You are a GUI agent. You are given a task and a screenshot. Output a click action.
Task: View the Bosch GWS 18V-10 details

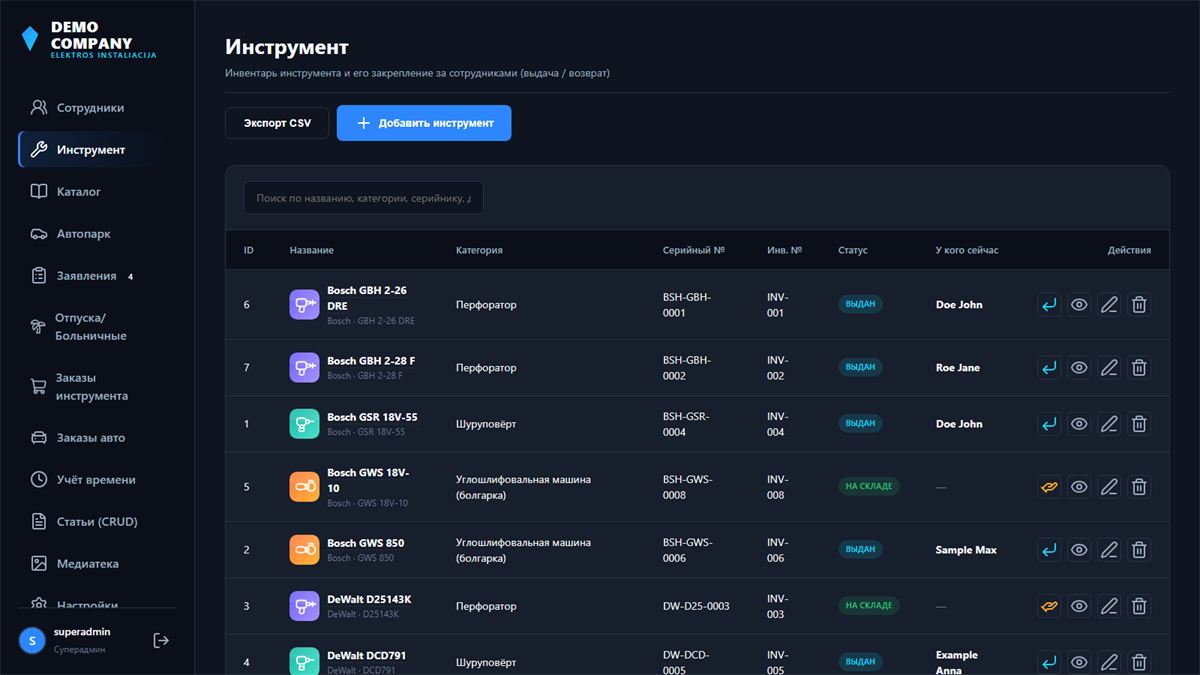coord(1079,487)
